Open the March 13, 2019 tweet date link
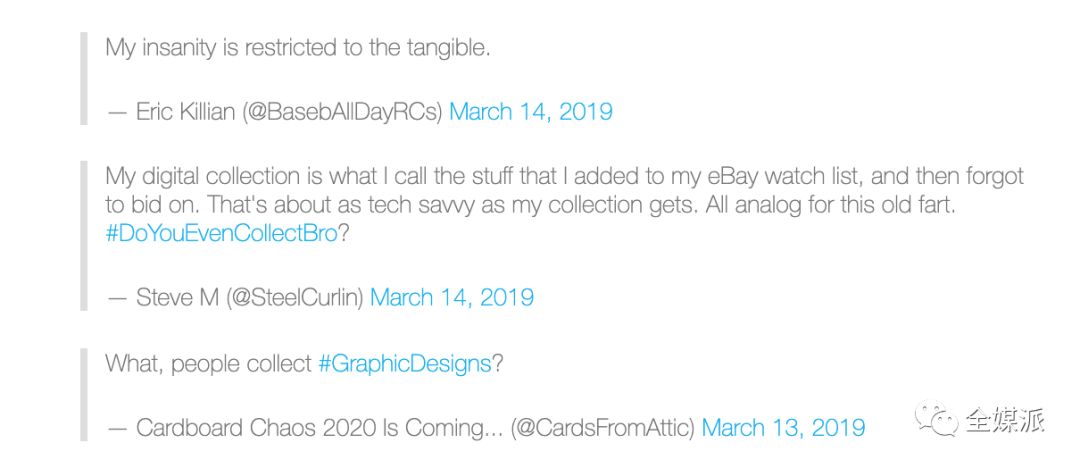 point(783,428)
